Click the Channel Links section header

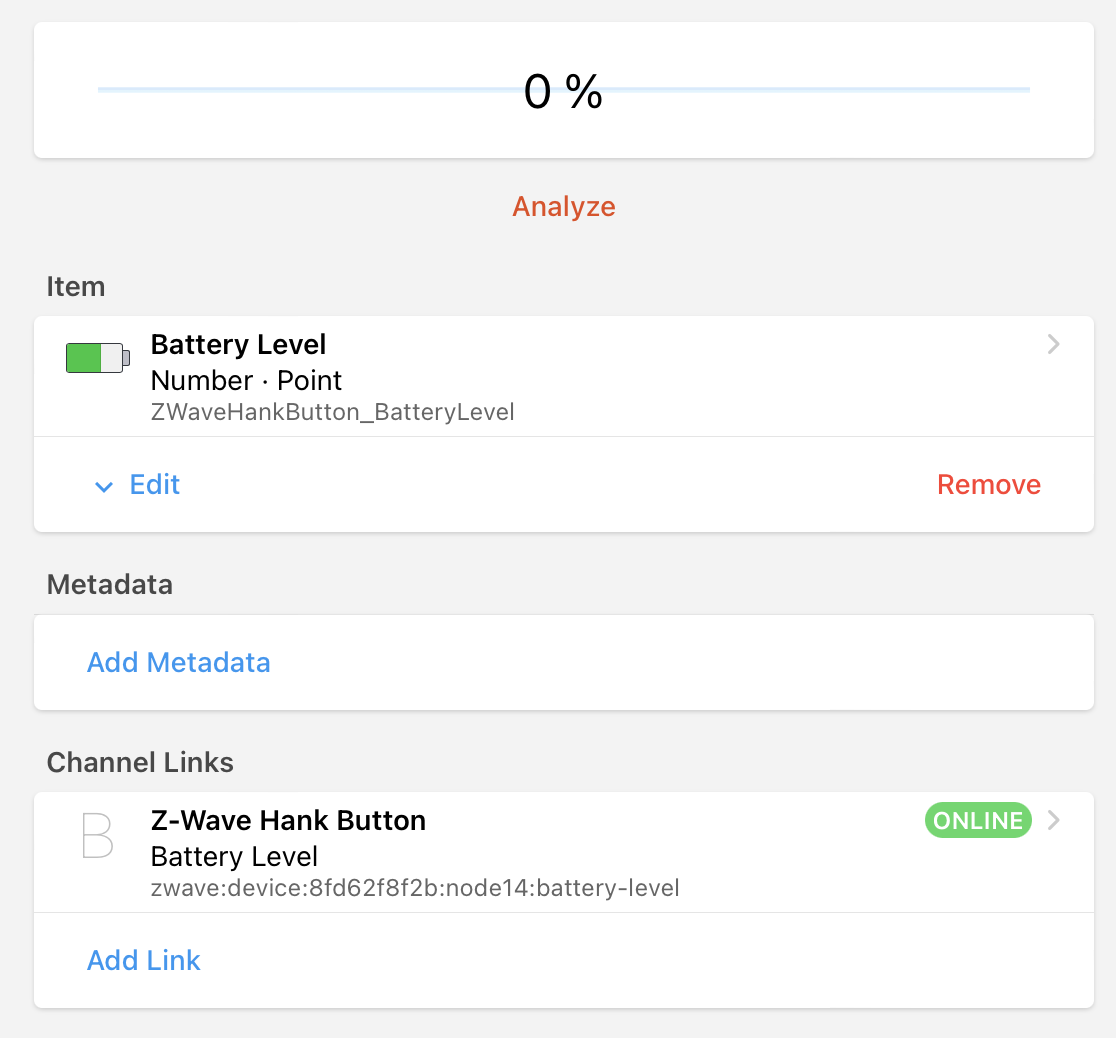140,763
